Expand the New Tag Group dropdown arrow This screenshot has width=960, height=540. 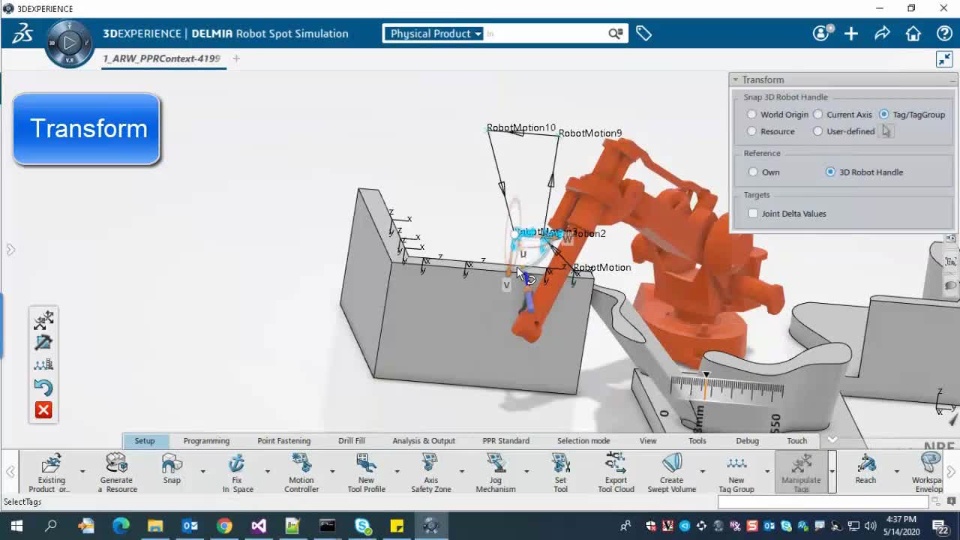coord(767,471)
